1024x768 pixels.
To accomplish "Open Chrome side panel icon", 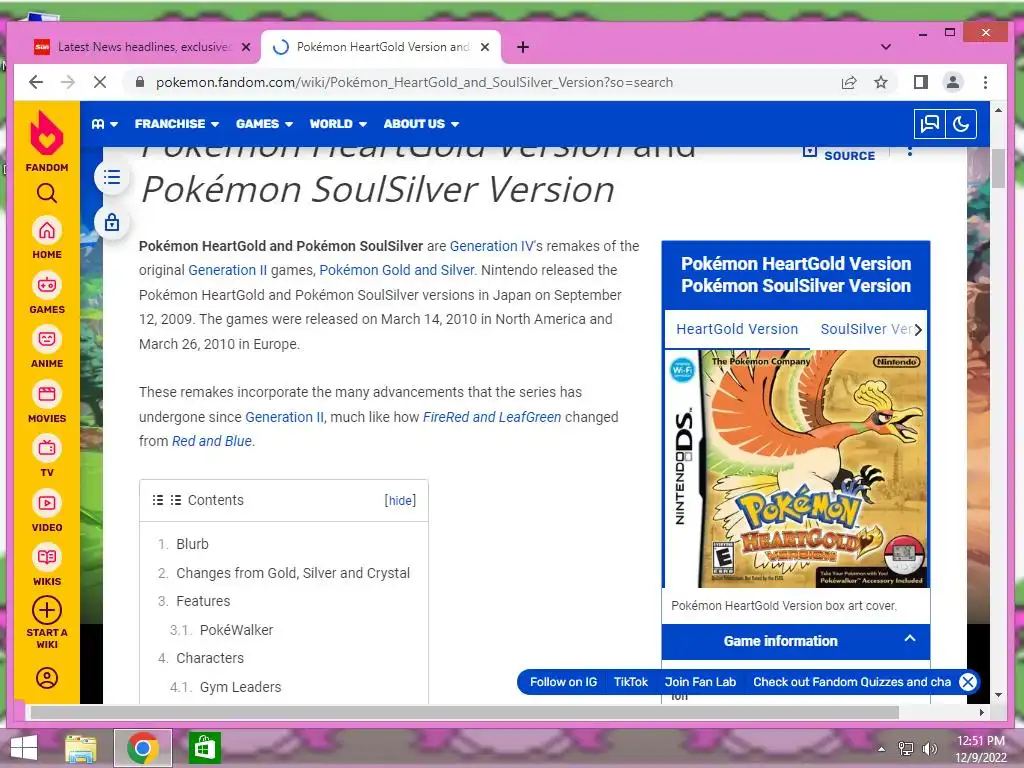I will [x=921, y=82].
